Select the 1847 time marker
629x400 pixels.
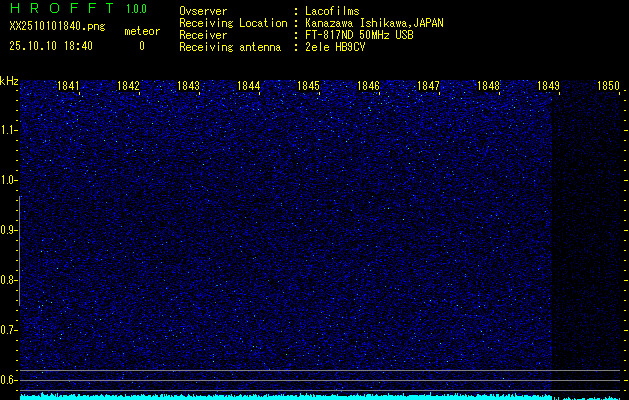click(x=428, y=86)
